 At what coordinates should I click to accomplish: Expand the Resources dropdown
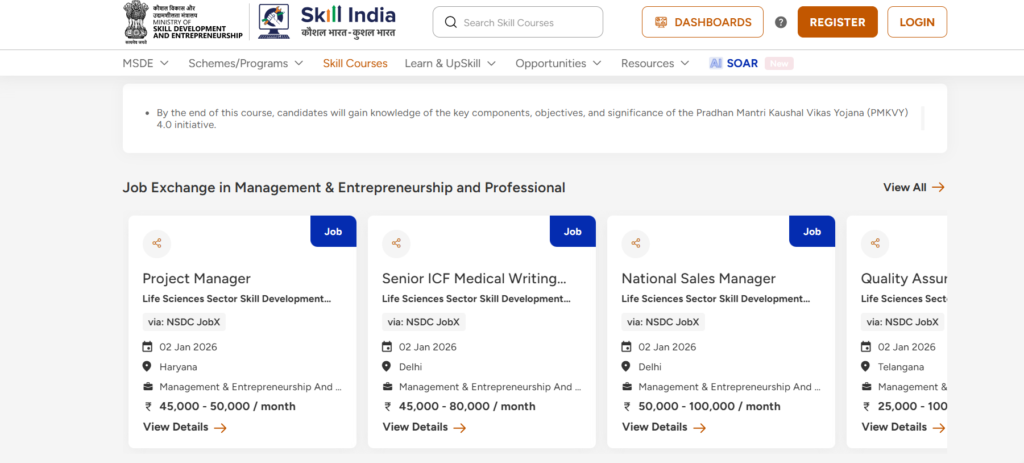[x=657, y=63]
